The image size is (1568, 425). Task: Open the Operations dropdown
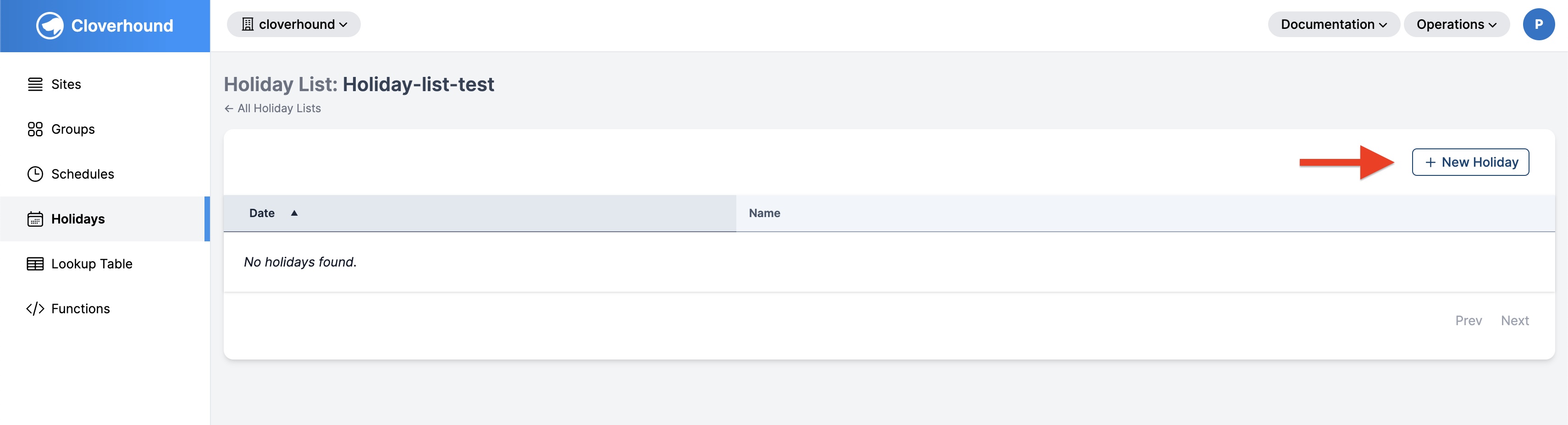point(1457,24)
